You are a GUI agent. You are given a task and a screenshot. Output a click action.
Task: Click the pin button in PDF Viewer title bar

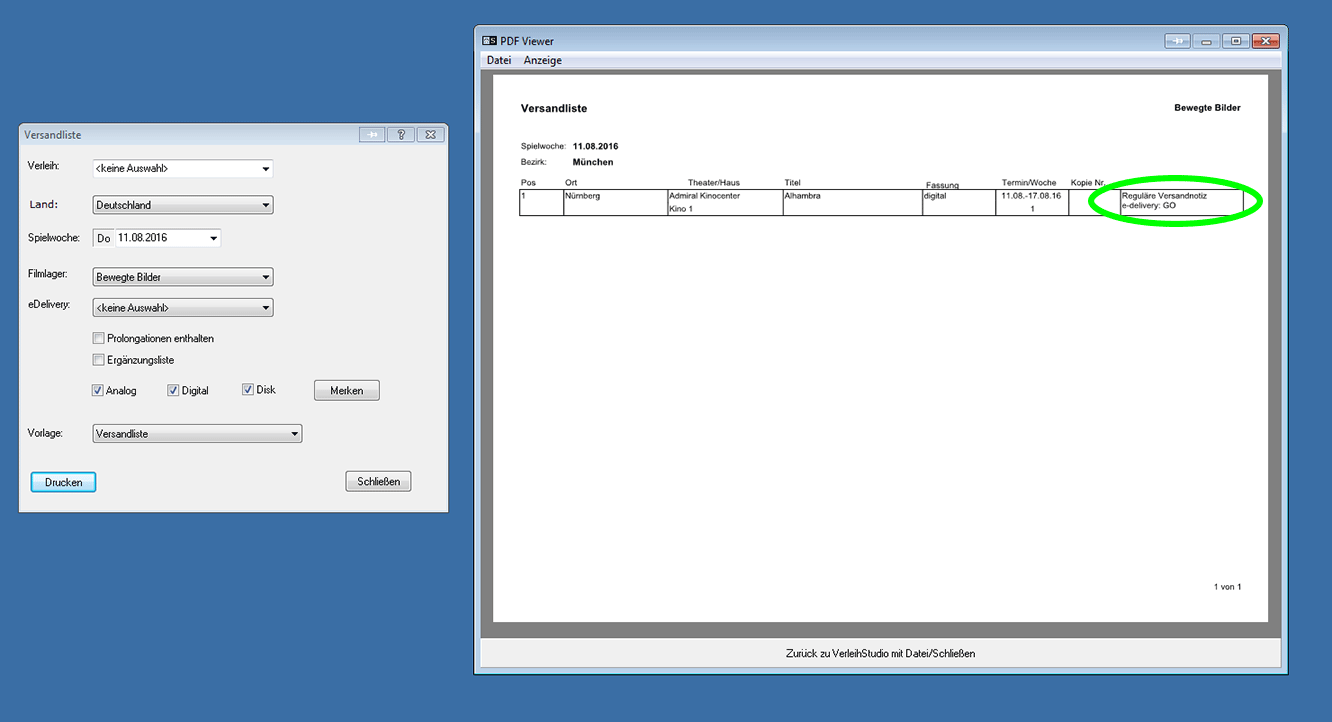click(1178, 41)
